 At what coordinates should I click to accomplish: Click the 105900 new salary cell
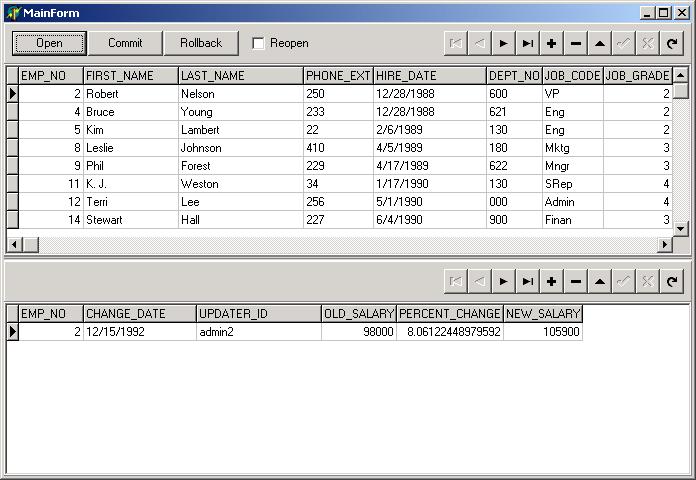pos(543,332)
